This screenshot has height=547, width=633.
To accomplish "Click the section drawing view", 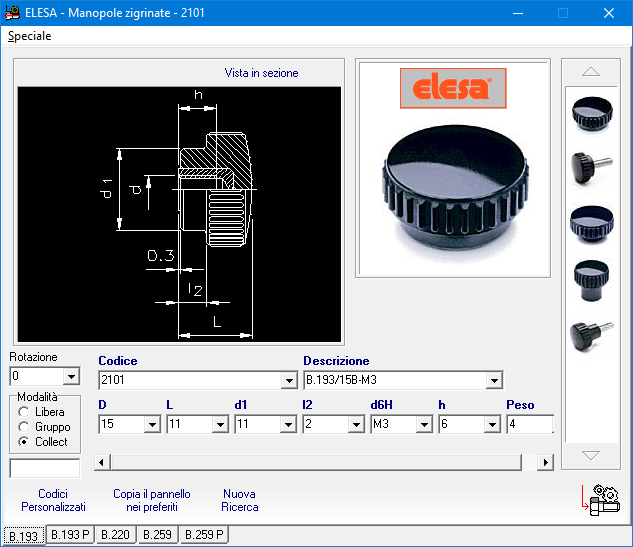I will pyautogui.click(x=179, y=214).
